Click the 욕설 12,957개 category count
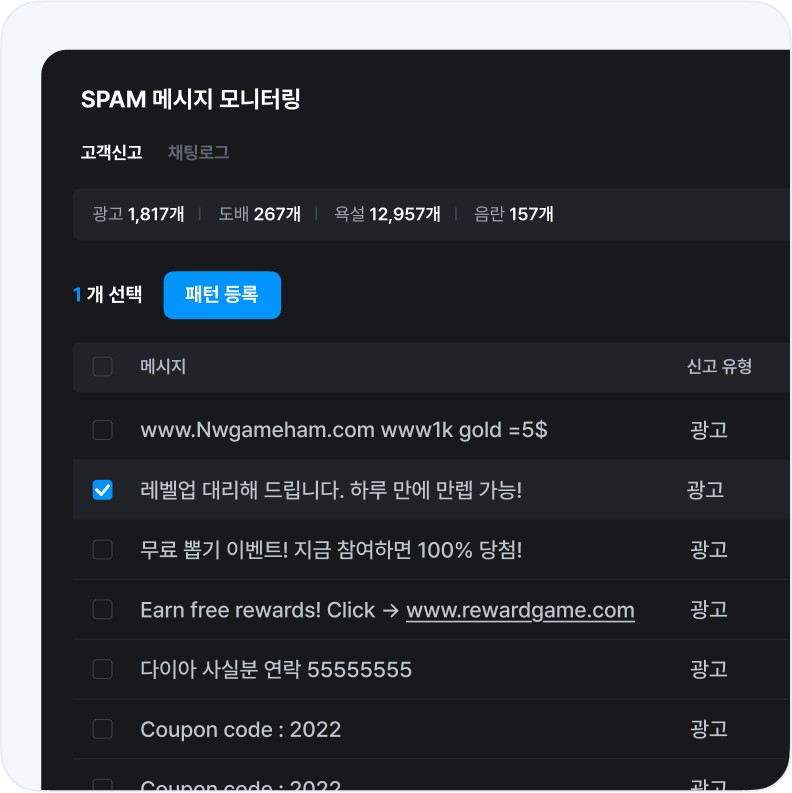The height and width of the screenshot is (793, 792). 387,214
